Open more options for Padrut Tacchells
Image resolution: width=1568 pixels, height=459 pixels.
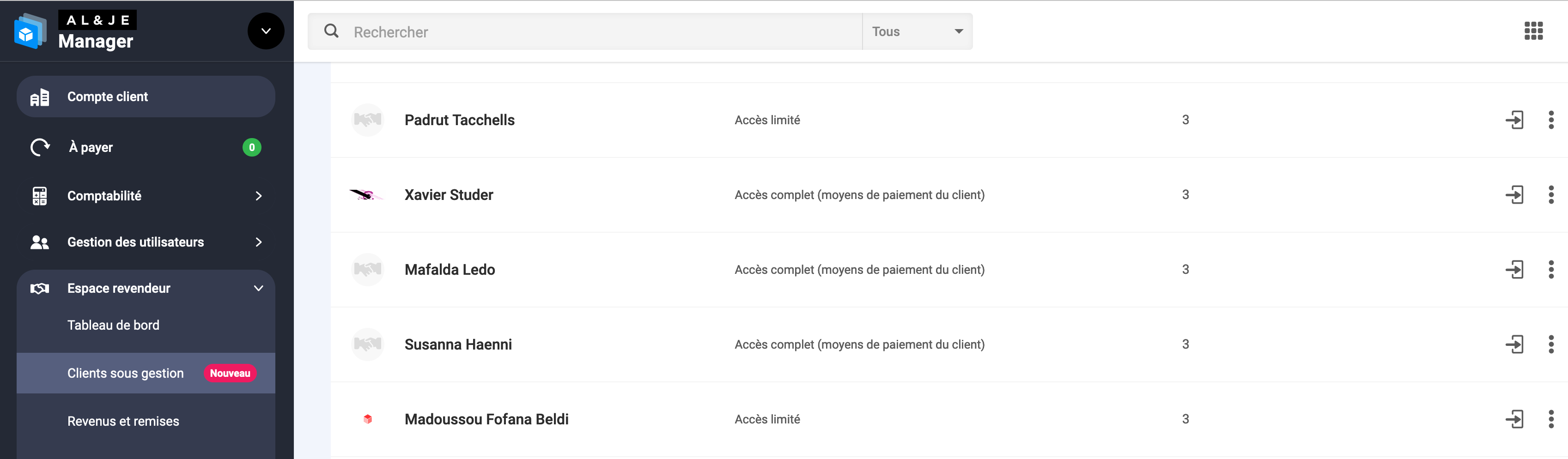[x=1550, y=120]
